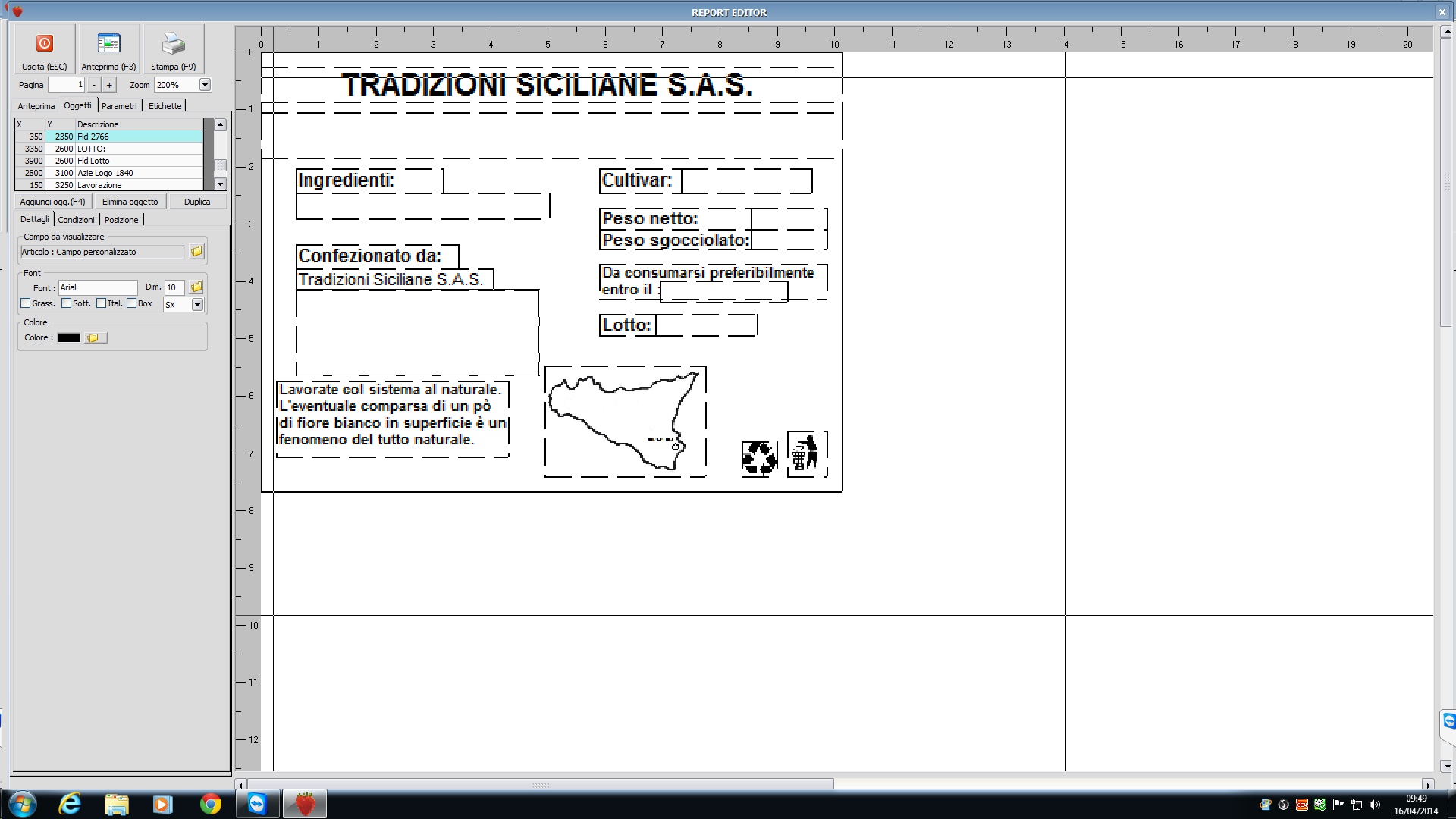Open the font picker folder icon beside Dim.

click(196, 287)
